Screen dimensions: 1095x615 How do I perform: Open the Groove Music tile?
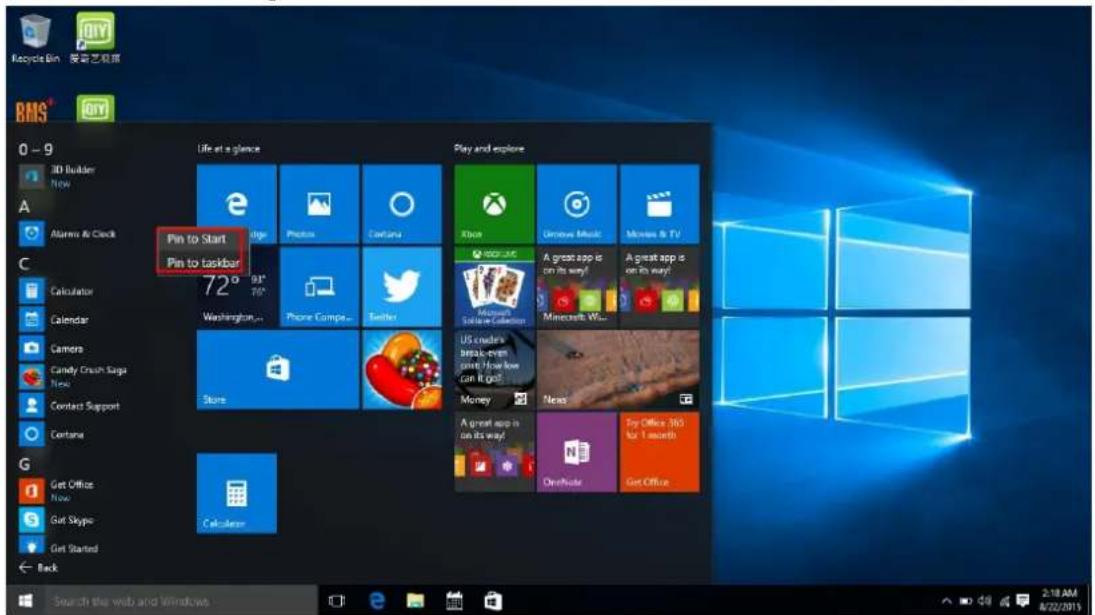[x=577, y=204]
